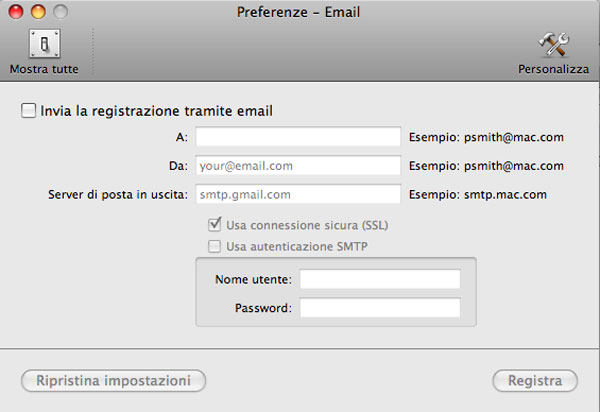Click the "Registra" button
The width and height of the screenshot is (600, 412).
pyautogui.click(x=535, y=380)
